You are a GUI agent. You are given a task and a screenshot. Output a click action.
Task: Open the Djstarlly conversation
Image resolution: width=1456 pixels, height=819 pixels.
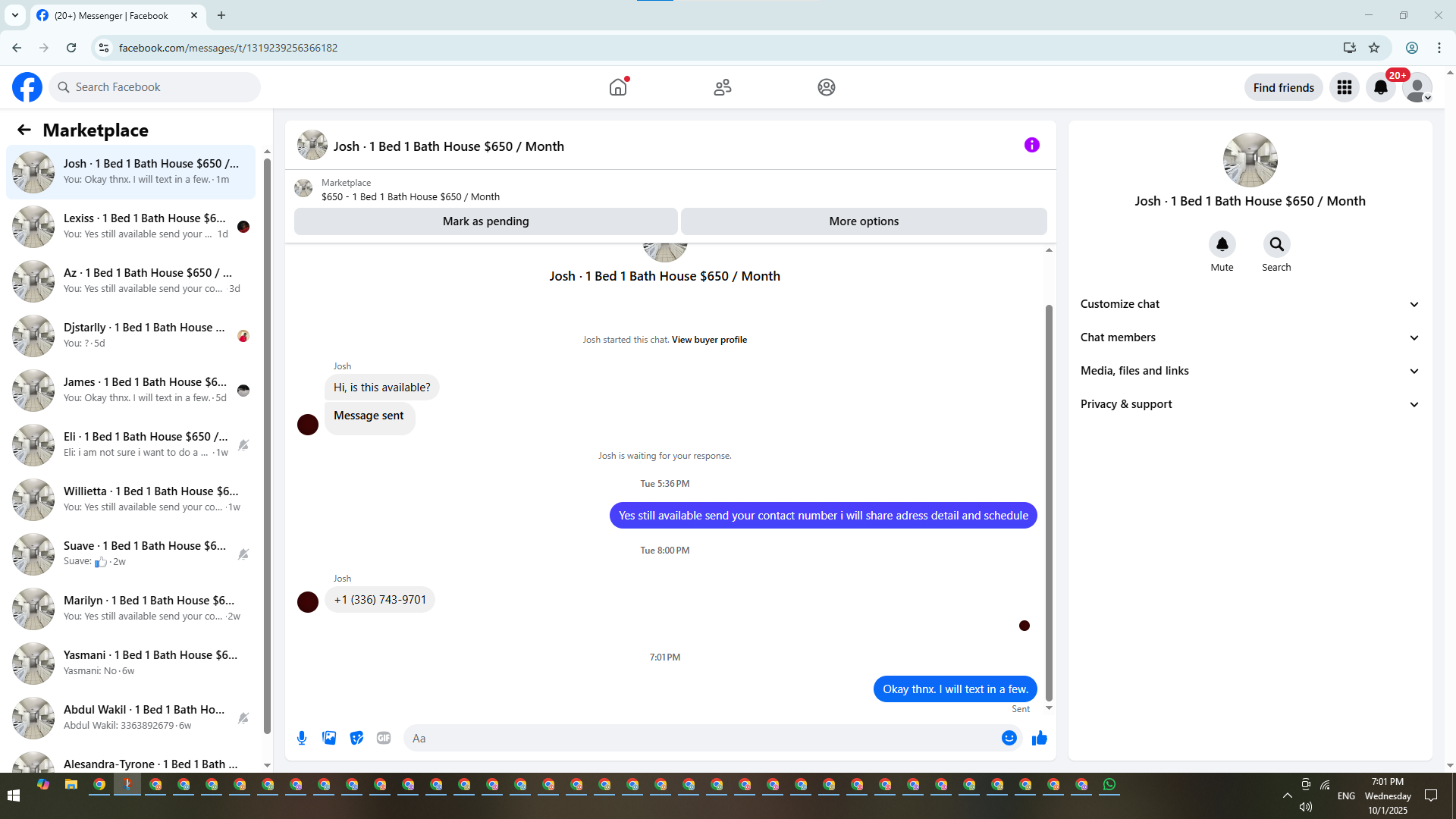[x=130, y=335]
